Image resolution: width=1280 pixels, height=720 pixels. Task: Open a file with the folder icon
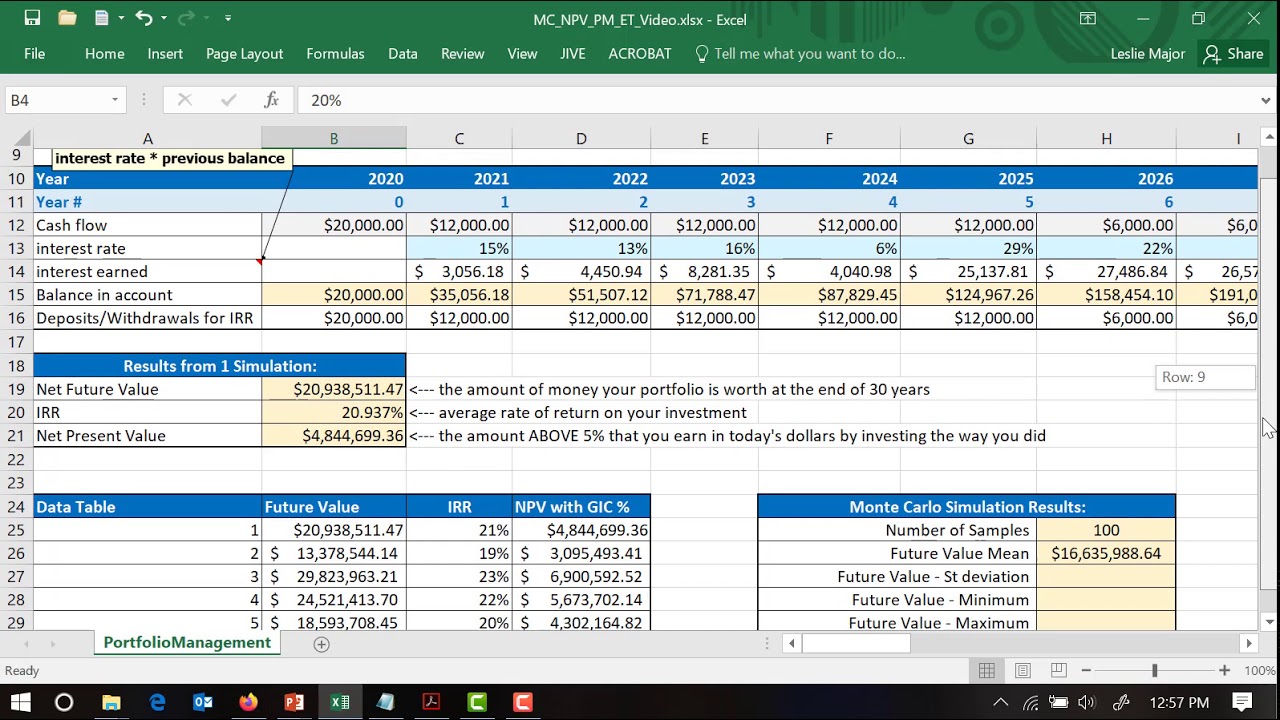67,18
